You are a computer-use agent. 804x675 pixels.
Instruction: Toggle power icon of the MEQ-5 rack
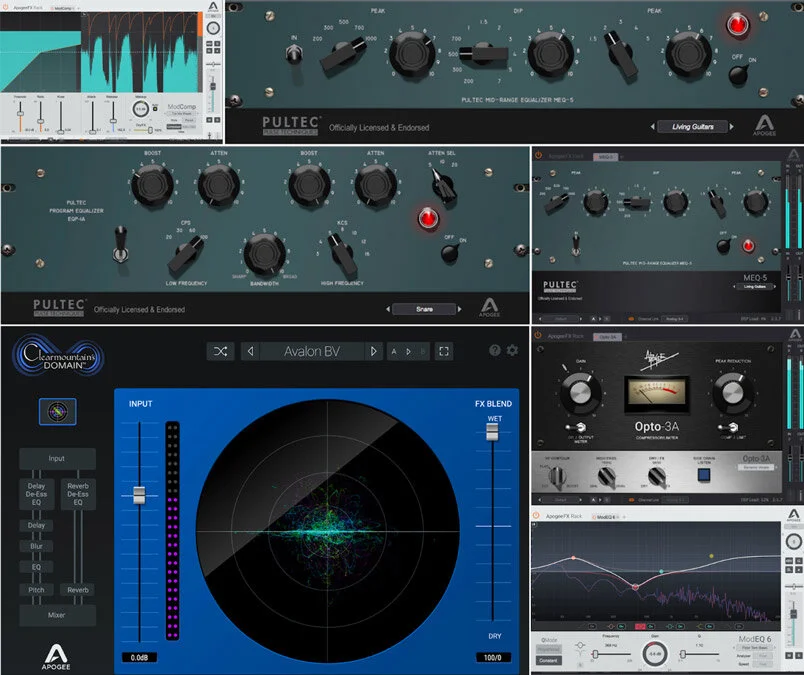click(x=538, y=155)
